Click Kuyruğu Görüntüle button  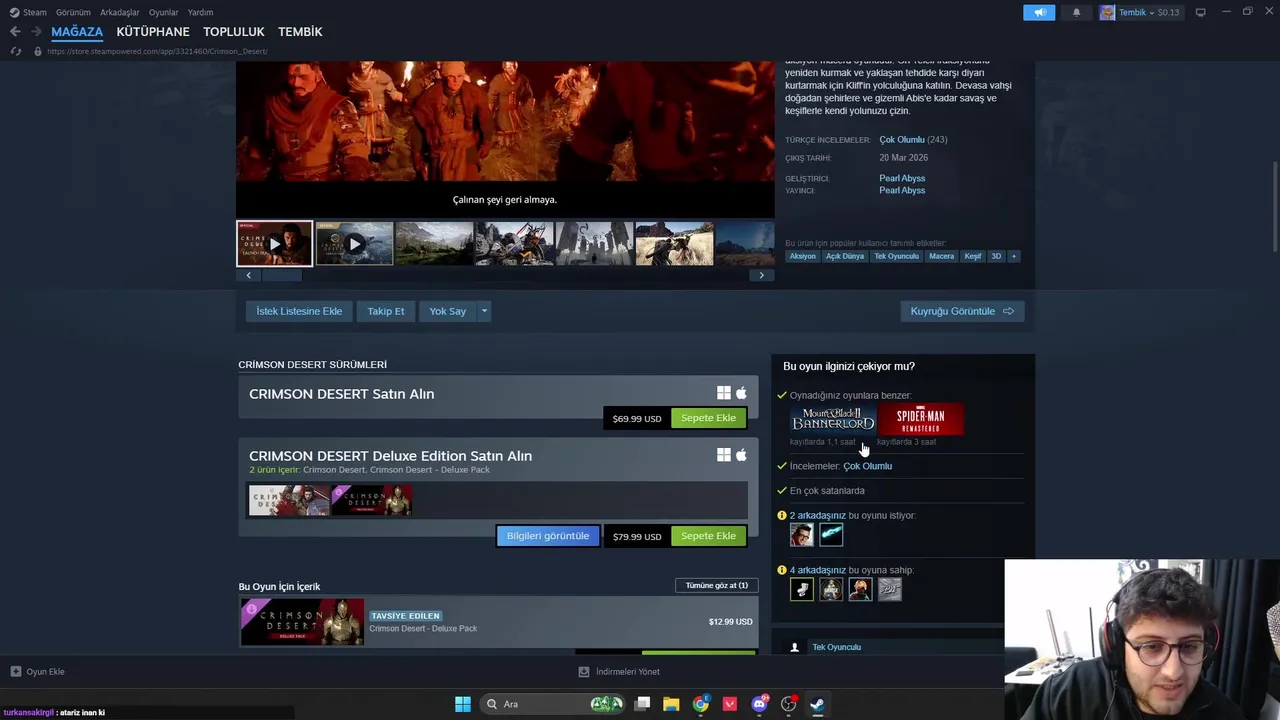pos(962,311)
